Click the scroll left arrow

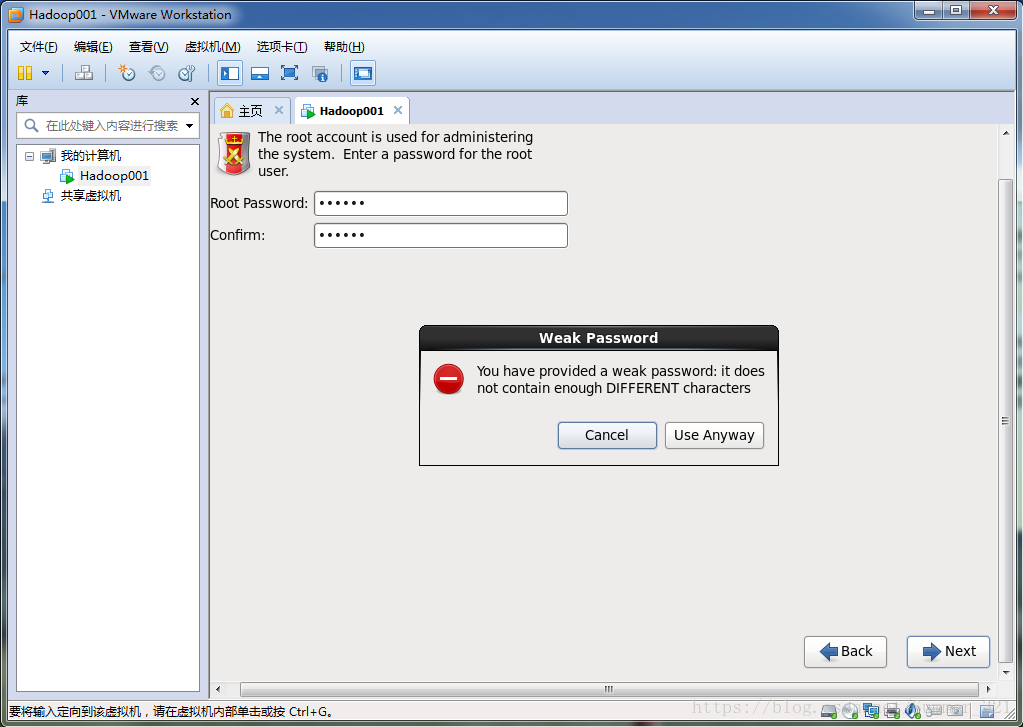218,689
